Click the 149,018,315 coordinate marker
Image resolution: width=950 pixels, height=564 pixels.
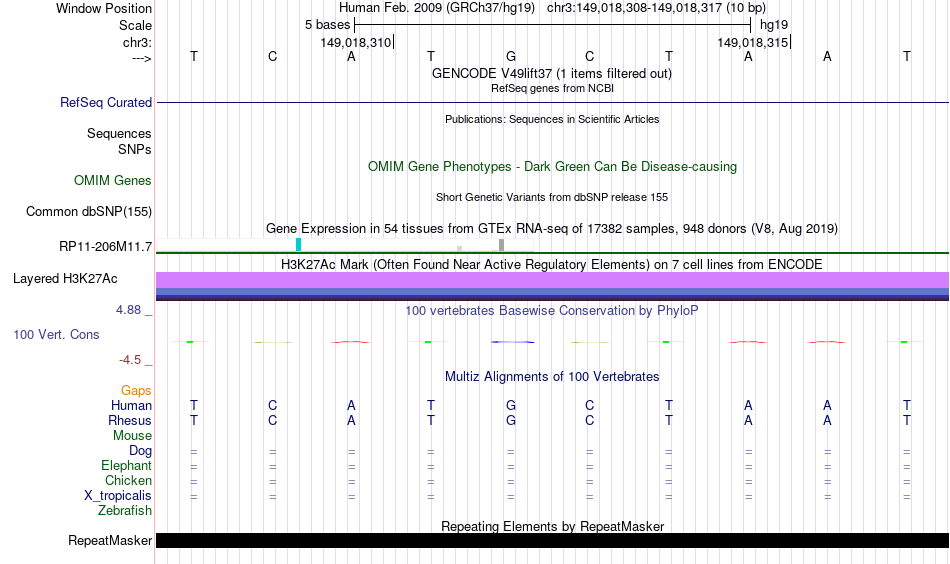[754, 42]
